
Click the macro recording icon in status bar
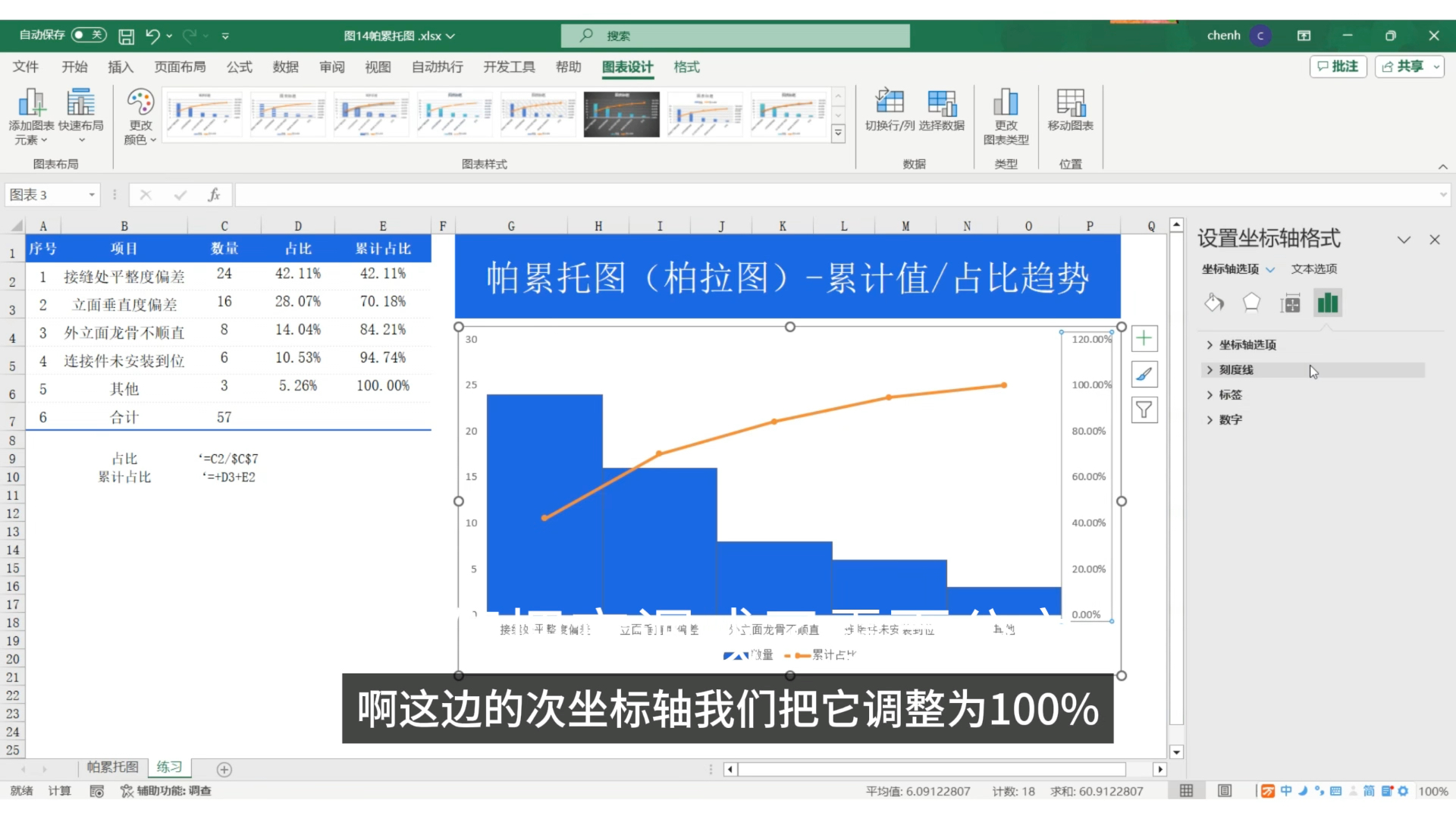click(96, 791)
